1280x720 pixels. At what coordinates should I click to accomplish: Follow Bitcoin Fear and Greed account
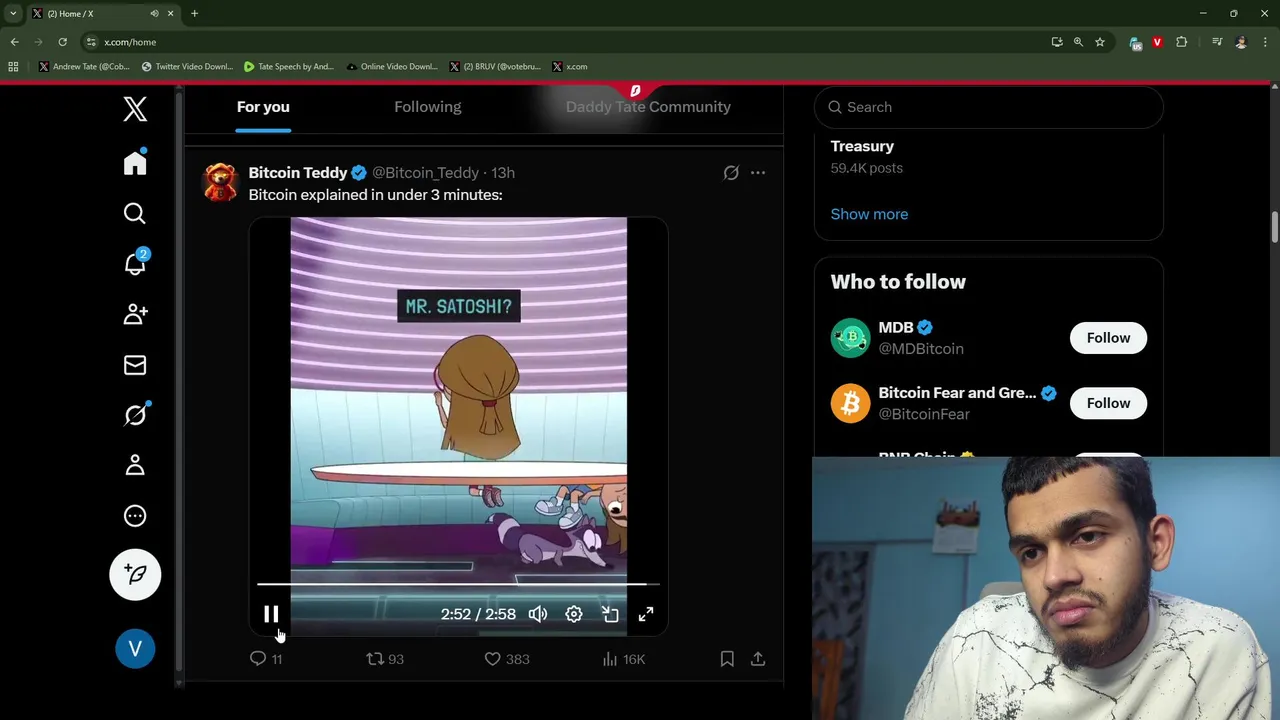coord(1108,403)
